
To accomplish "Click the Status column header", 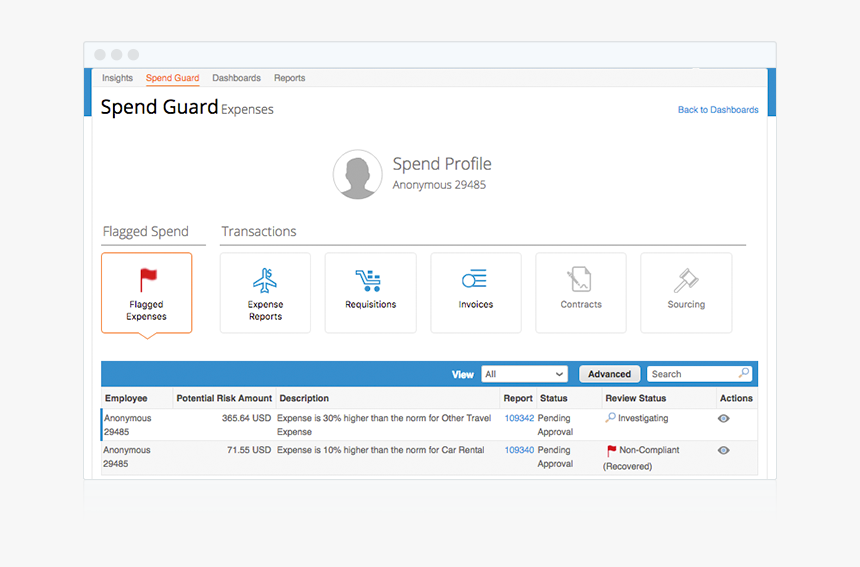I will (553, 398).
